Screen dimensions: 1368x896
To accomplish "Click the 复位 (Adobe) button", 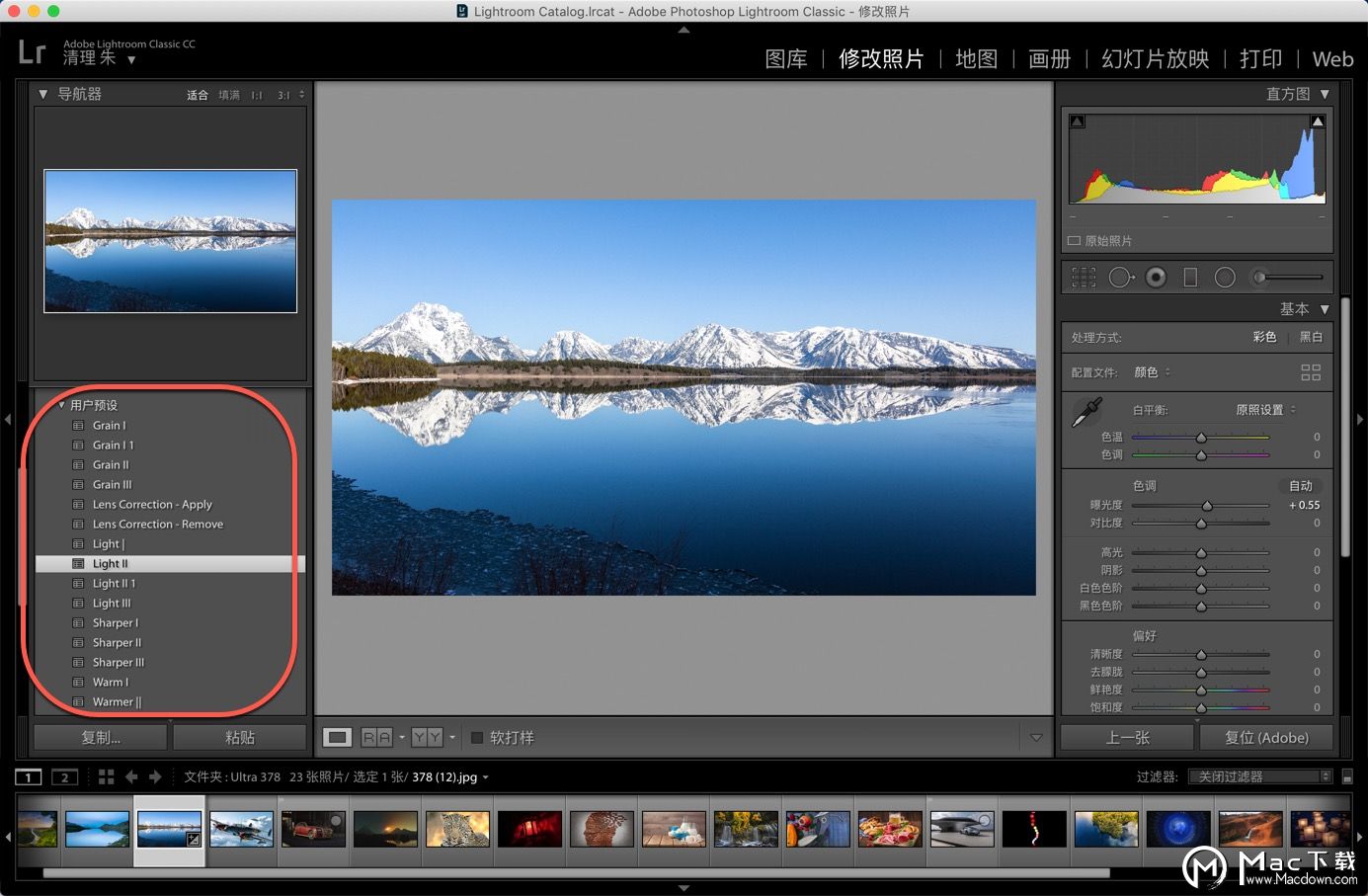I will (x=1266, y=737).
